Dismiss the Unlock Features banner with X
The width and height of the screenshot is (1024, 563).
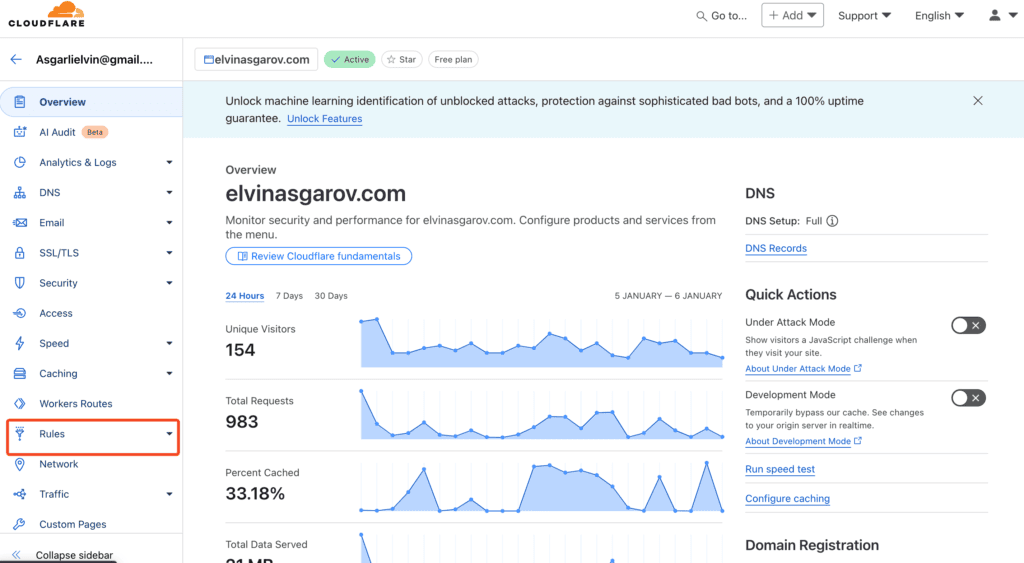[978, 101]
